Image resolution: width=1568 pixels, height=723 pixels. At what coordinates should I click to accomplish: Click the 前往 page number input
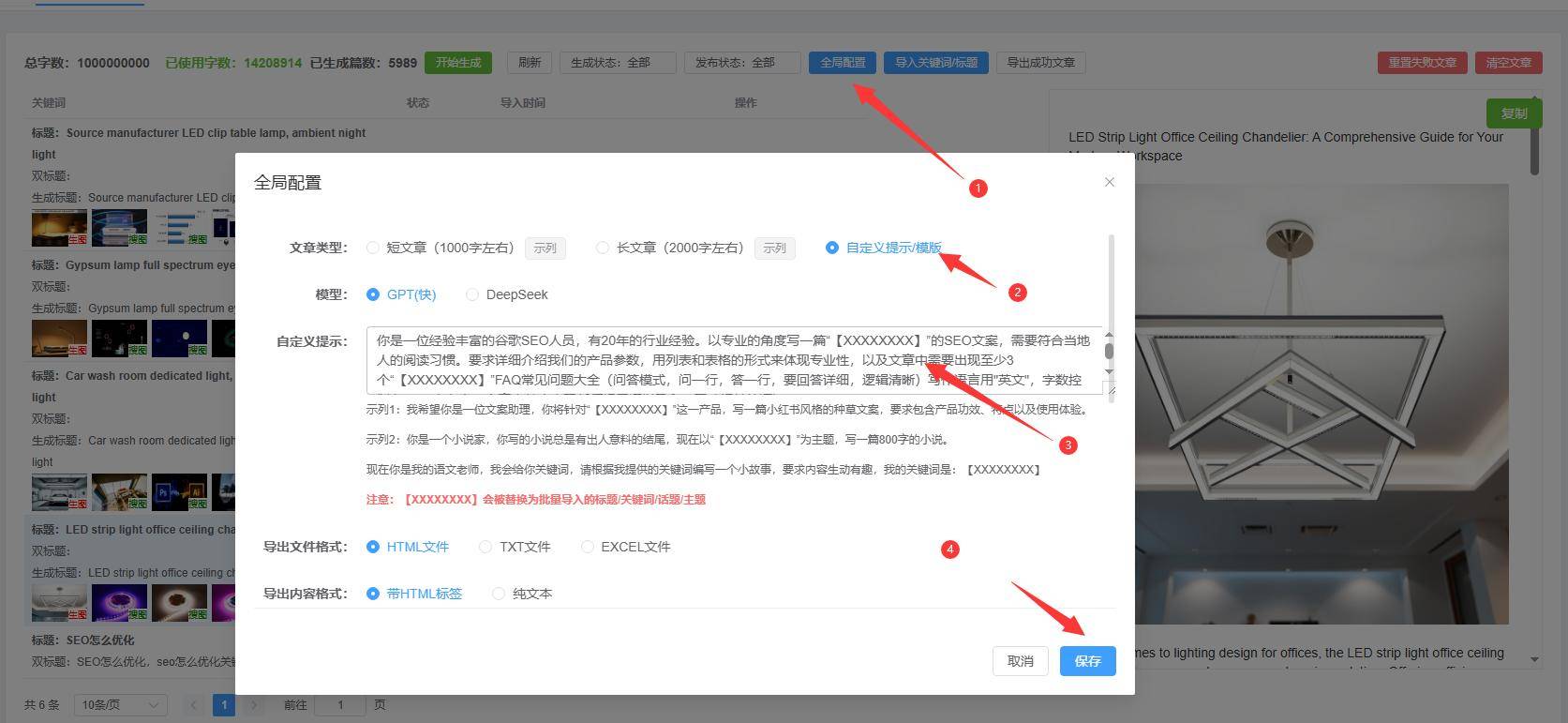point(340,704)
